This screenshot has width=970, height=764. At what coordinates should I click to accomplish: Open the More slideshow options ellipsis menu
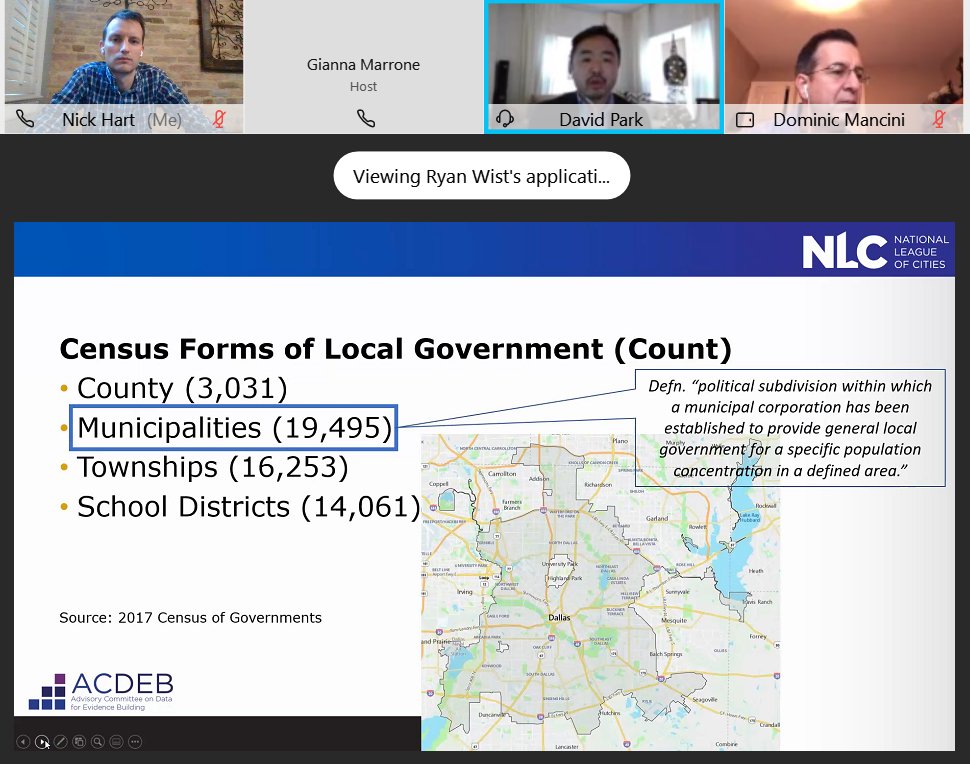134,742
